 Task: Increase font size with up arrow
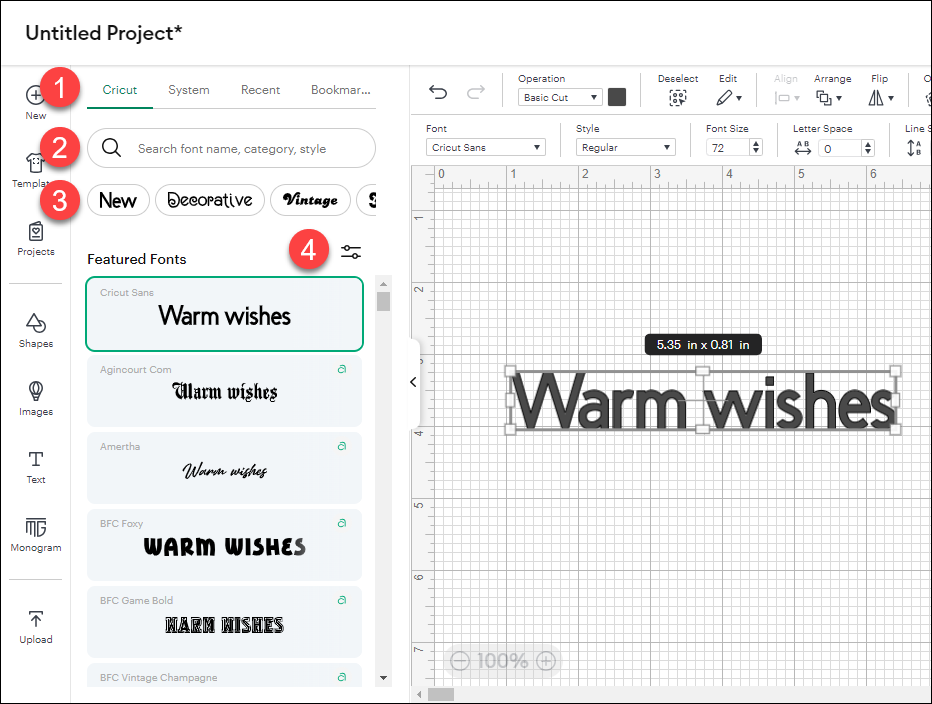click(756, 143)
